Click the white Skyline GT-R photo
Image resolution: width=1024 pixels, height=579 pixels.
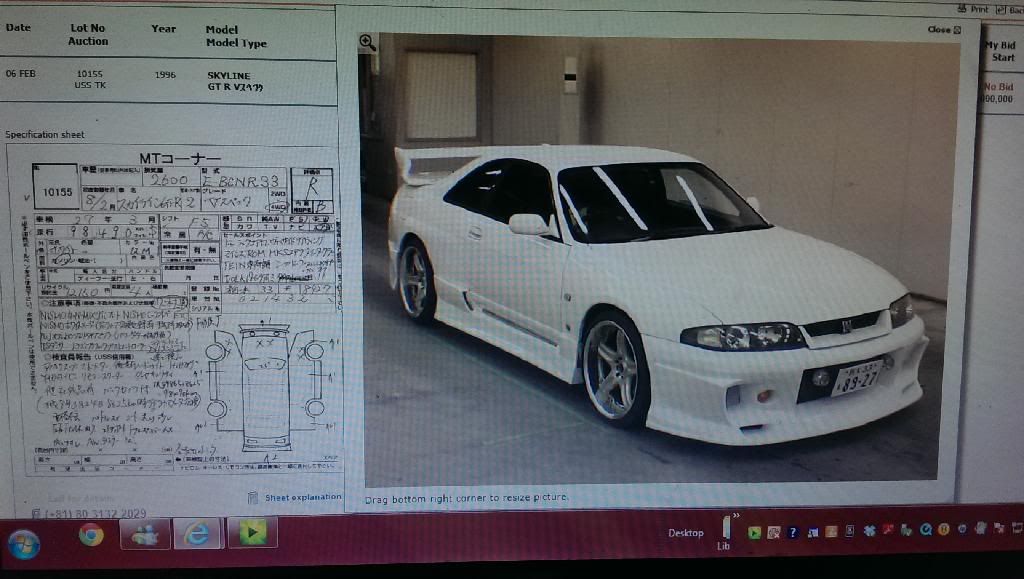click(658, 260)
